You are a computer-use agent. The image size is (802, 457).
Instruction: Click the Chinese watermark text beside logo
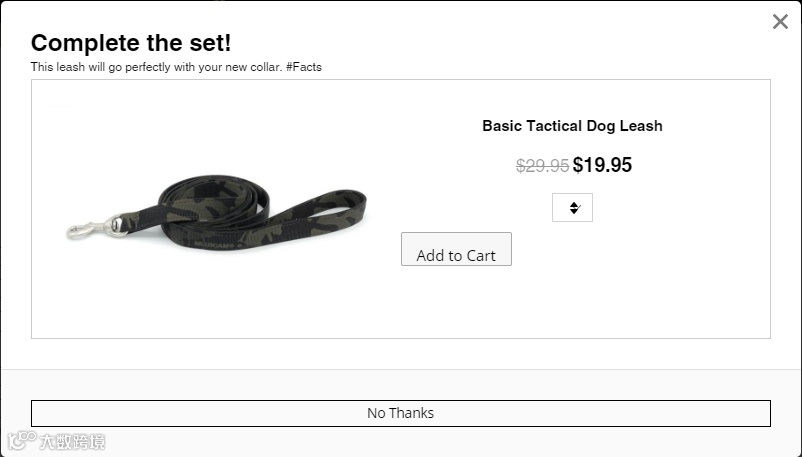(71, 441)
